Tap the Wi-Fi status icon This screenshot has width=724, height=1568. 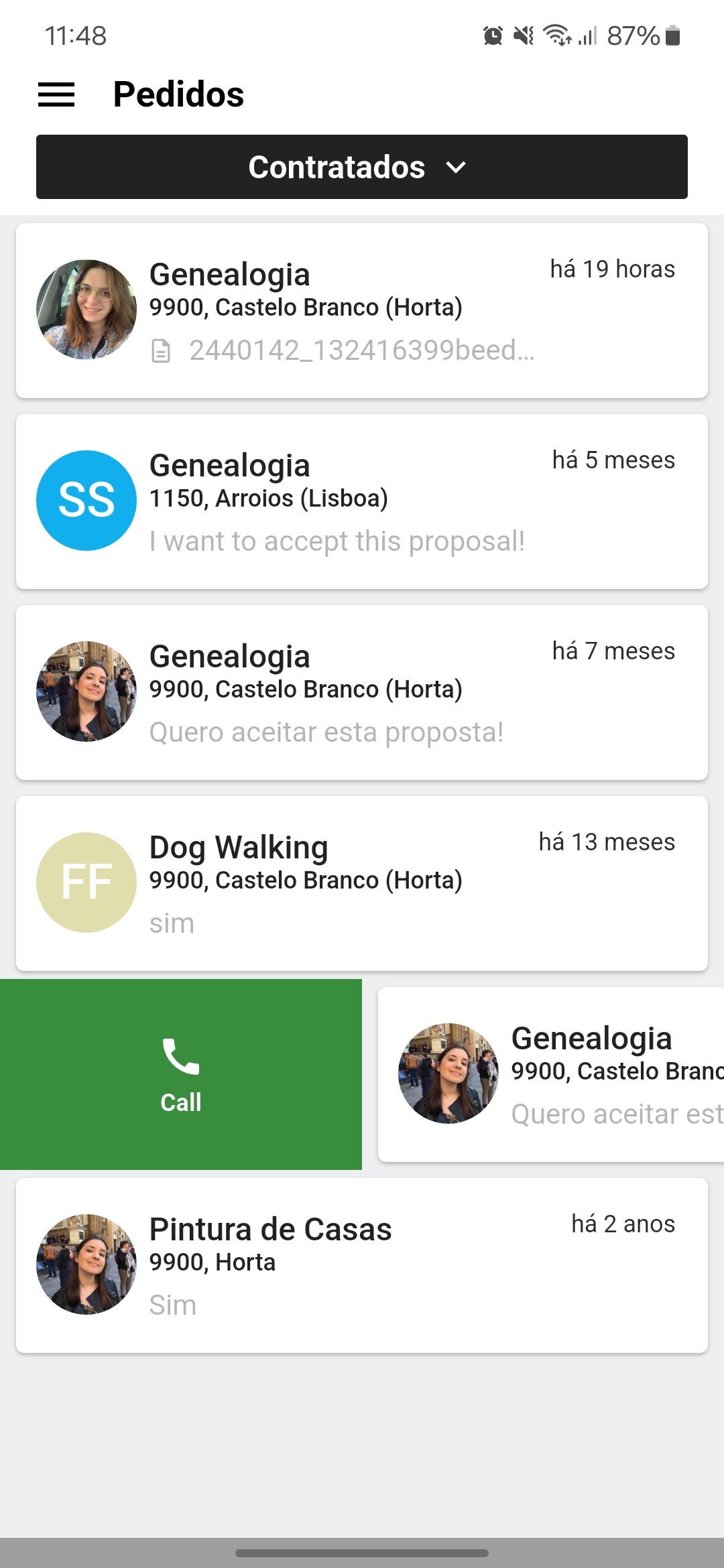tap(556, 36)
